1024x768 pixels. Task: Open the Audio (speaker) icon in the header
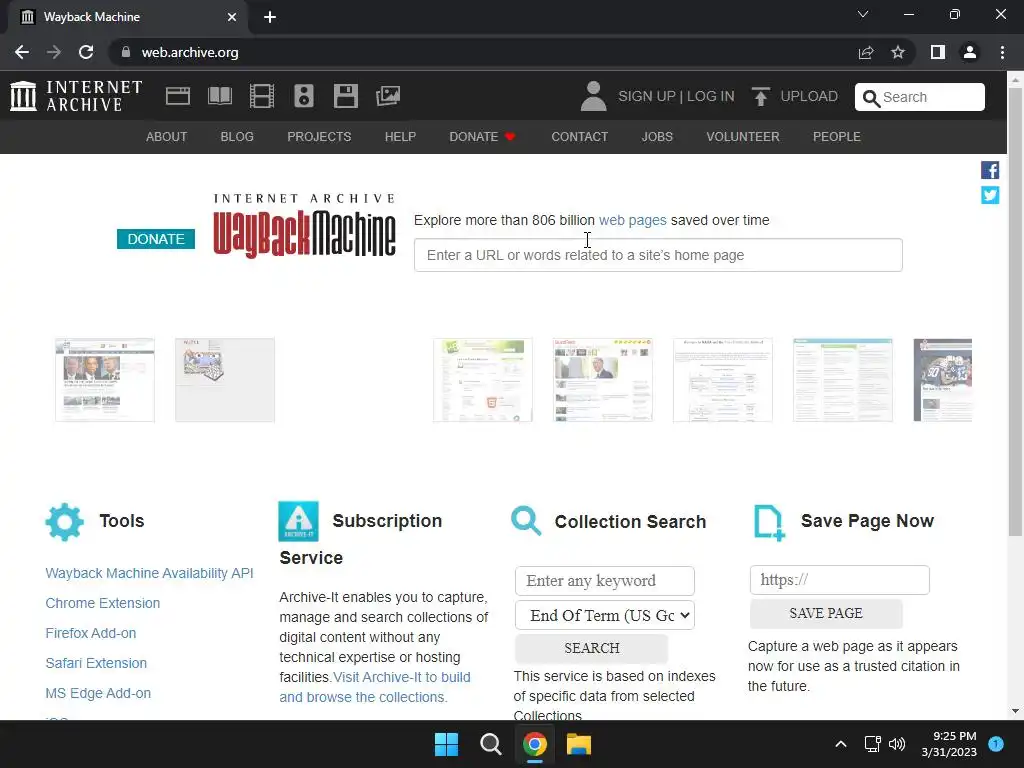tap(304, 96)
